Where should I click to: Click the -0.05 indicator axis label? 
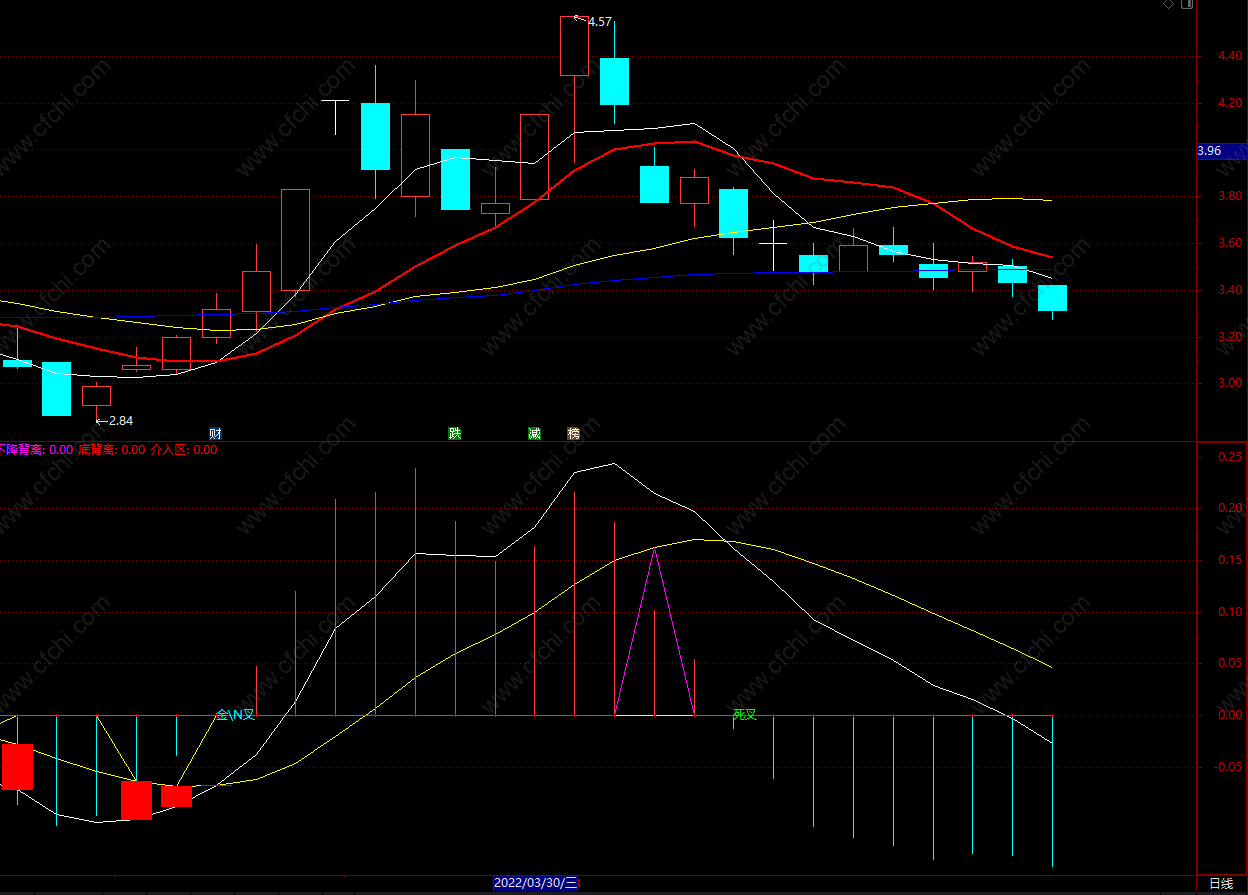1227,767
